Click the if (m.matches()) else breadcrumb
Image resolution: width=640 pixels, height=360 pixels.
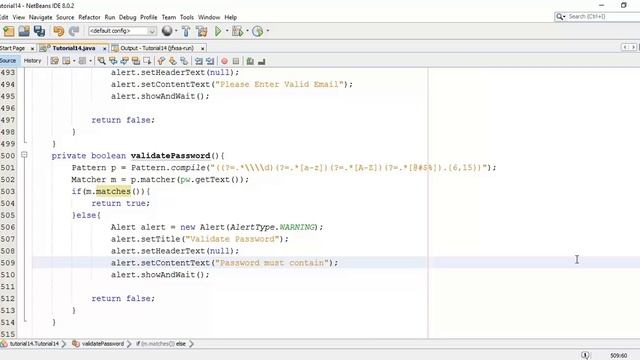click(x=161, y=344)
